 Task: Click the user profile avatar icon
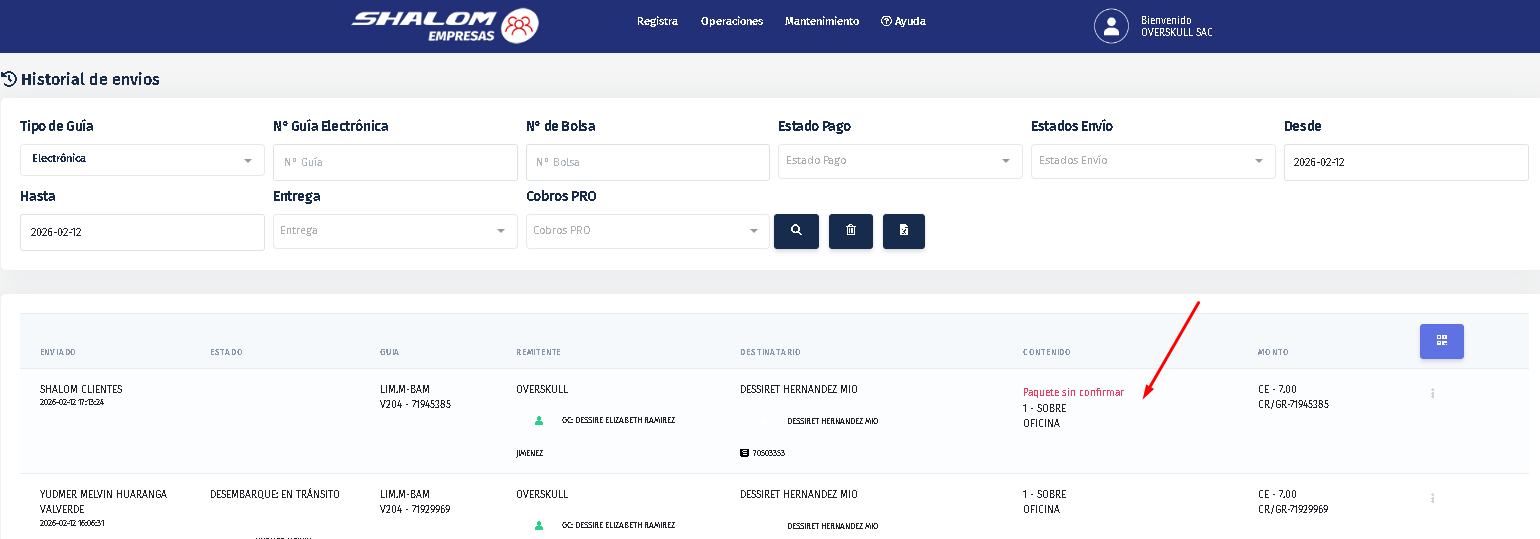1111,26
